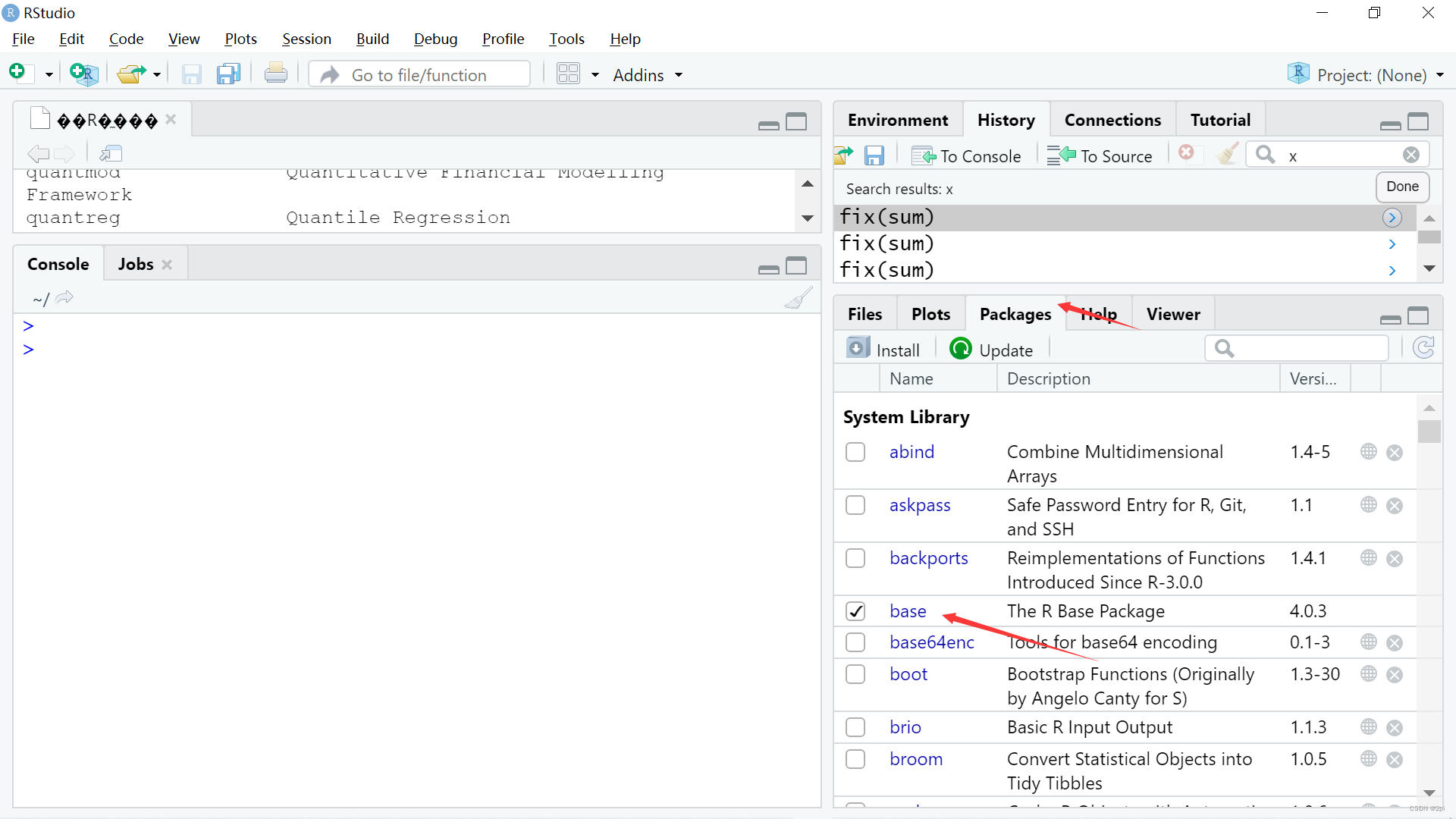Toggle the boot package checkbox
Image resolution: width=1456 pixels, height=819 pixels.
[855, 673]
